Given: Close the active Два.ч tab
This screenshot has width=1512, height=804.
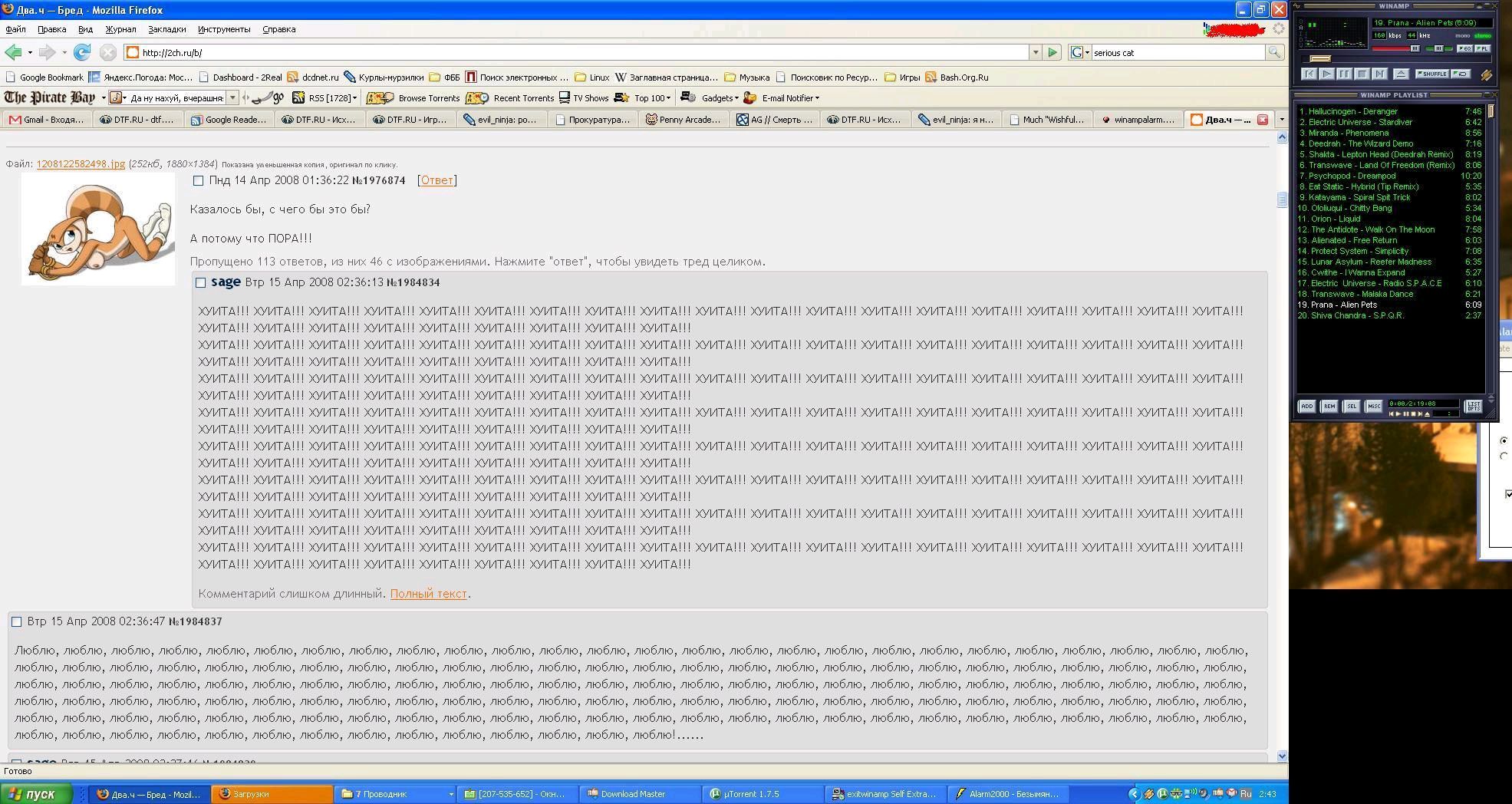Looking at the screenshot, I should pos(1263,120).
